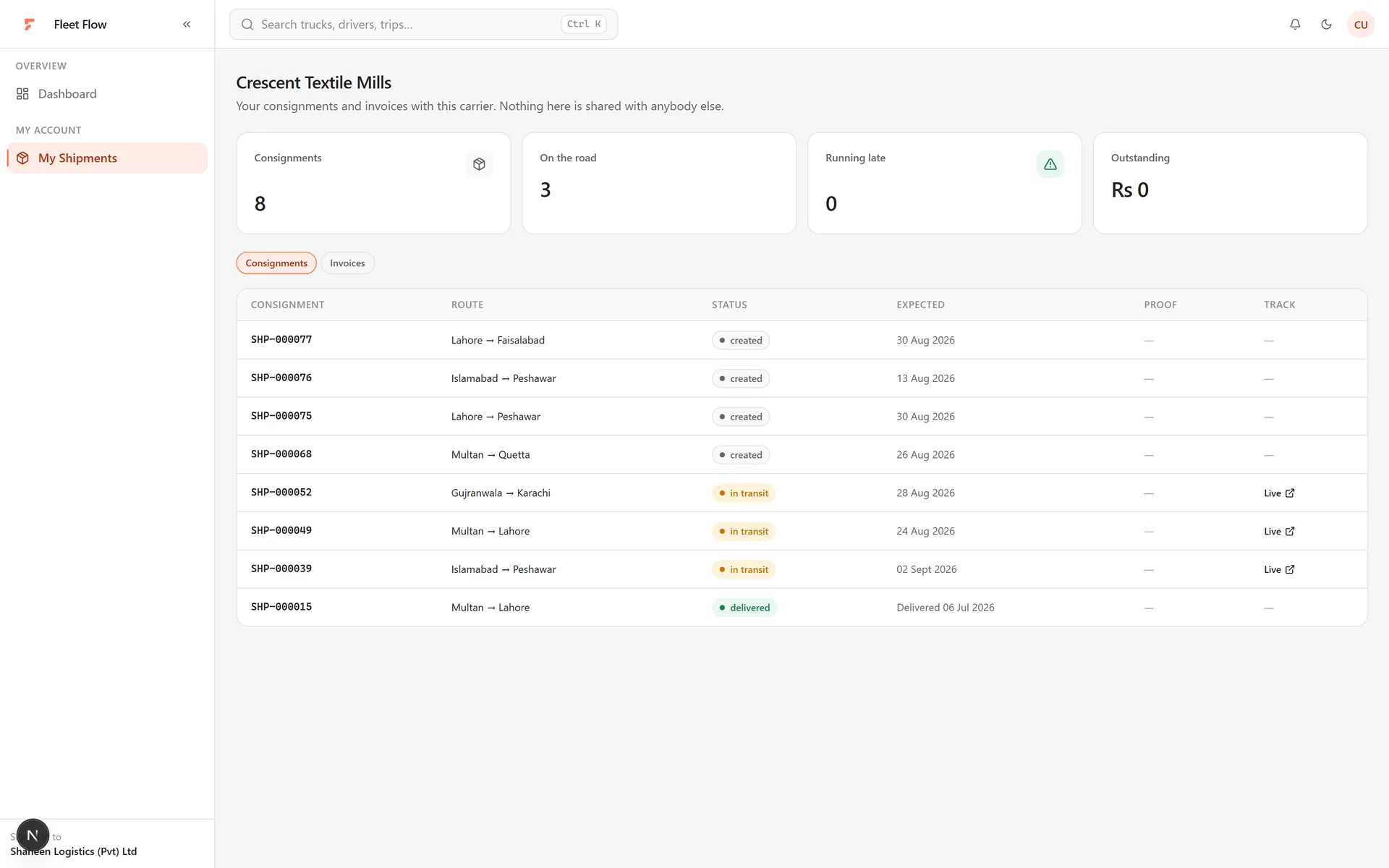Click the STATUS column header
The height and width of the screenshot is (868, 1389).
(x=729, y=305)
